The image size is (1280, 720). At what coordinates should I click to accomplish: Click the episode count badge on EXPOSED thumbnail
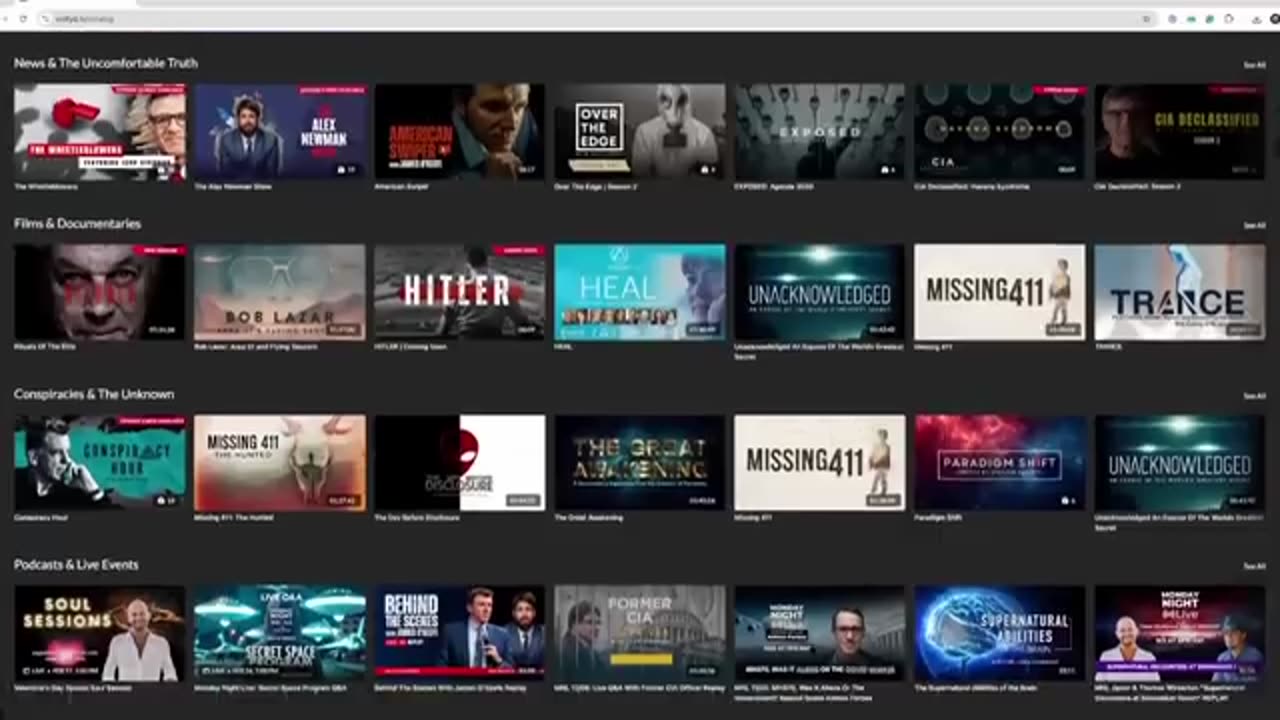click(x=886, y=170)
